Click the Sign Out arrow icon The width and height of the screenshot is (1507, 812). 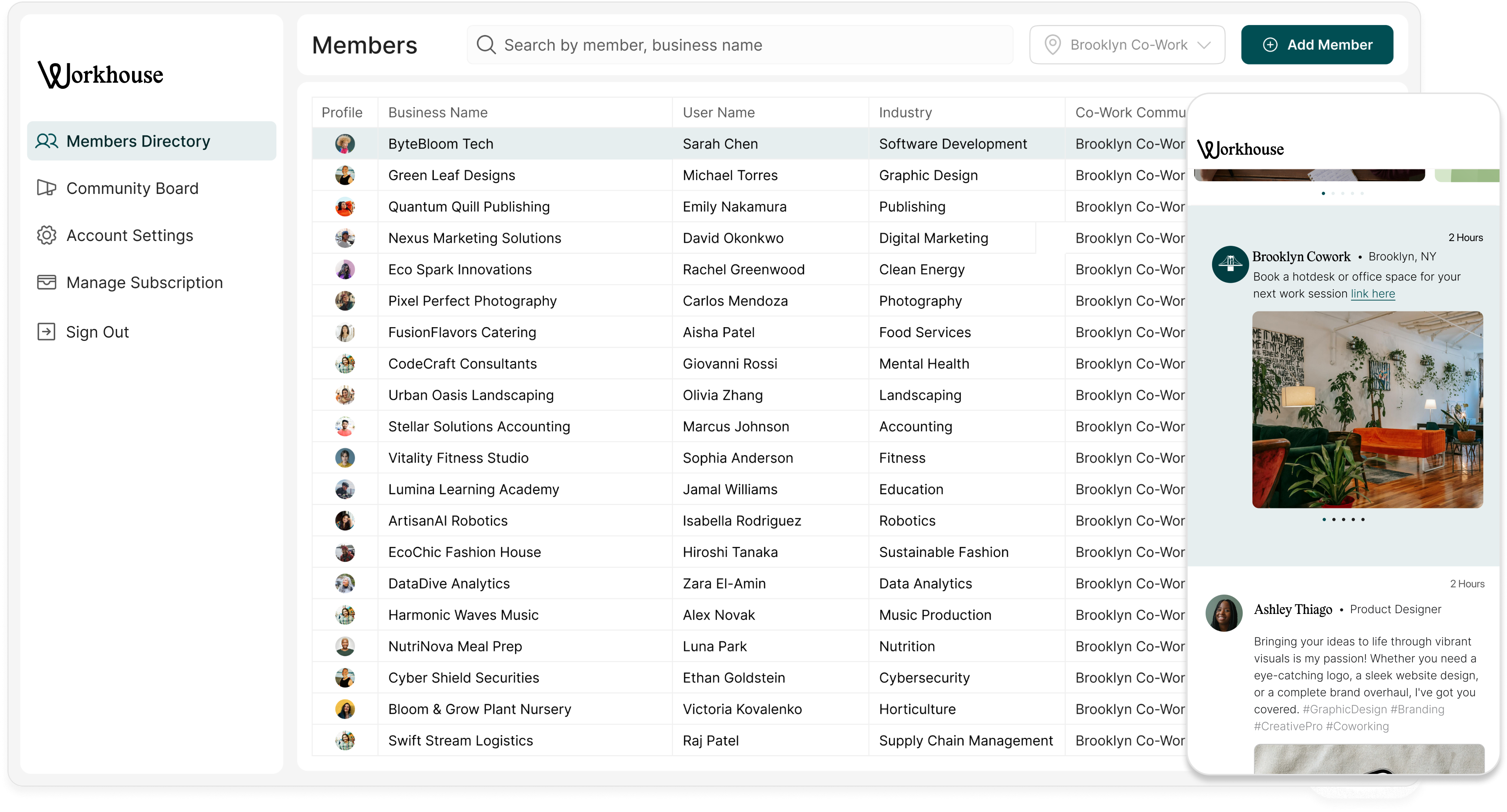tap(46, 332)
